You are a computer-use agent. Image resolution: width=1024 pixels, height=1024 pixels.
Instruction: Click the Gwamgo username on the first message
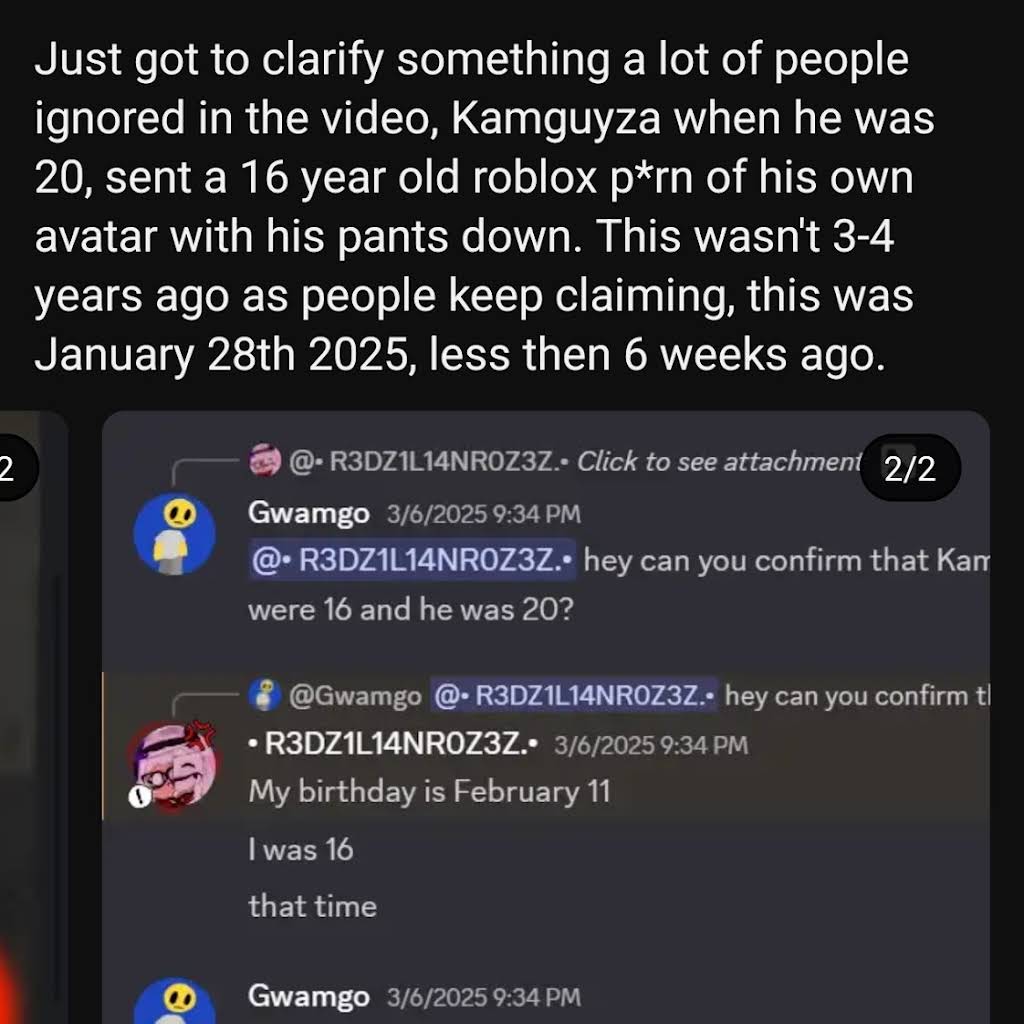pyautogui.click(x=308, y=514)
